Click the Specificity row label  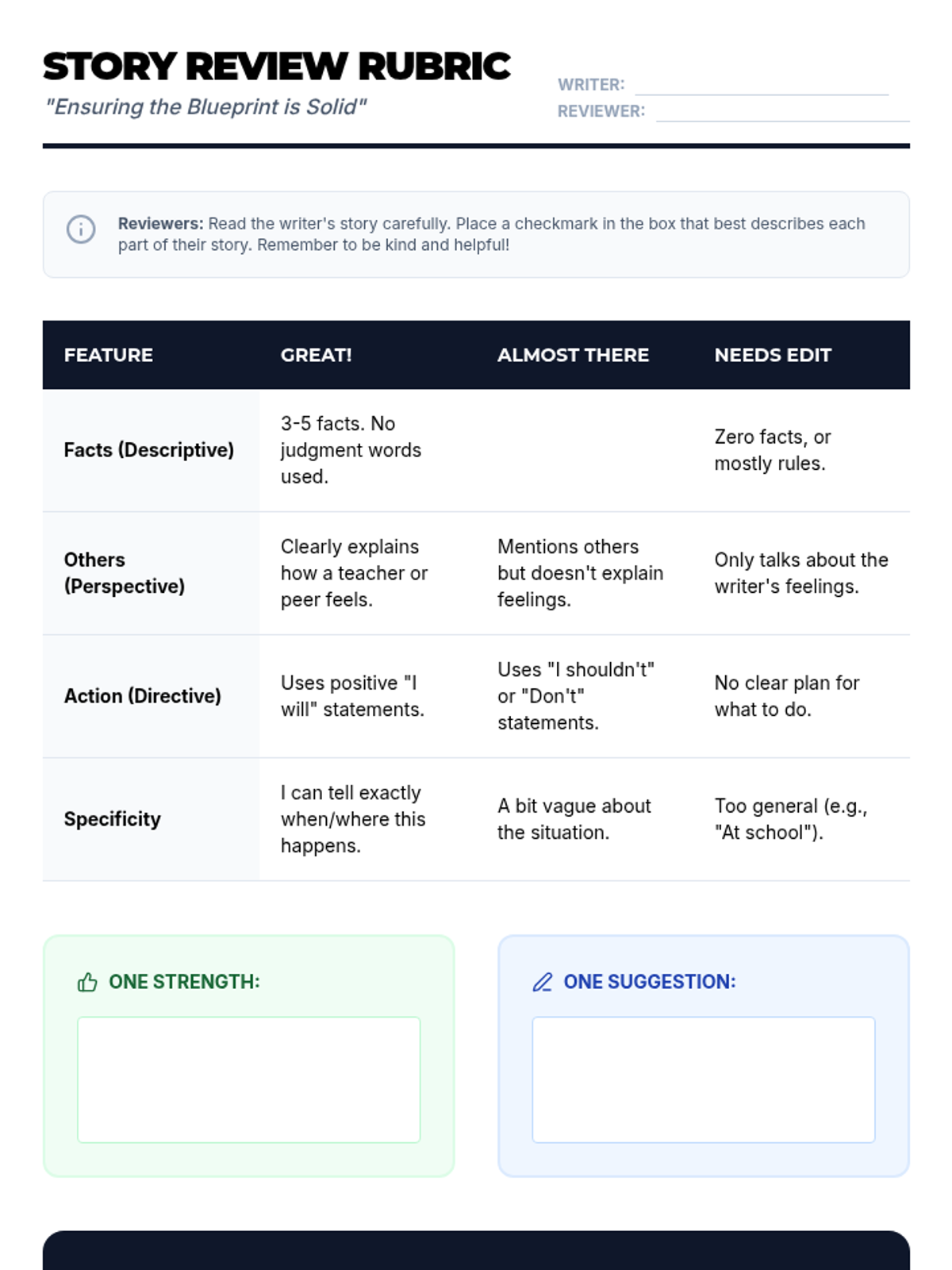(x=113, y=819)
